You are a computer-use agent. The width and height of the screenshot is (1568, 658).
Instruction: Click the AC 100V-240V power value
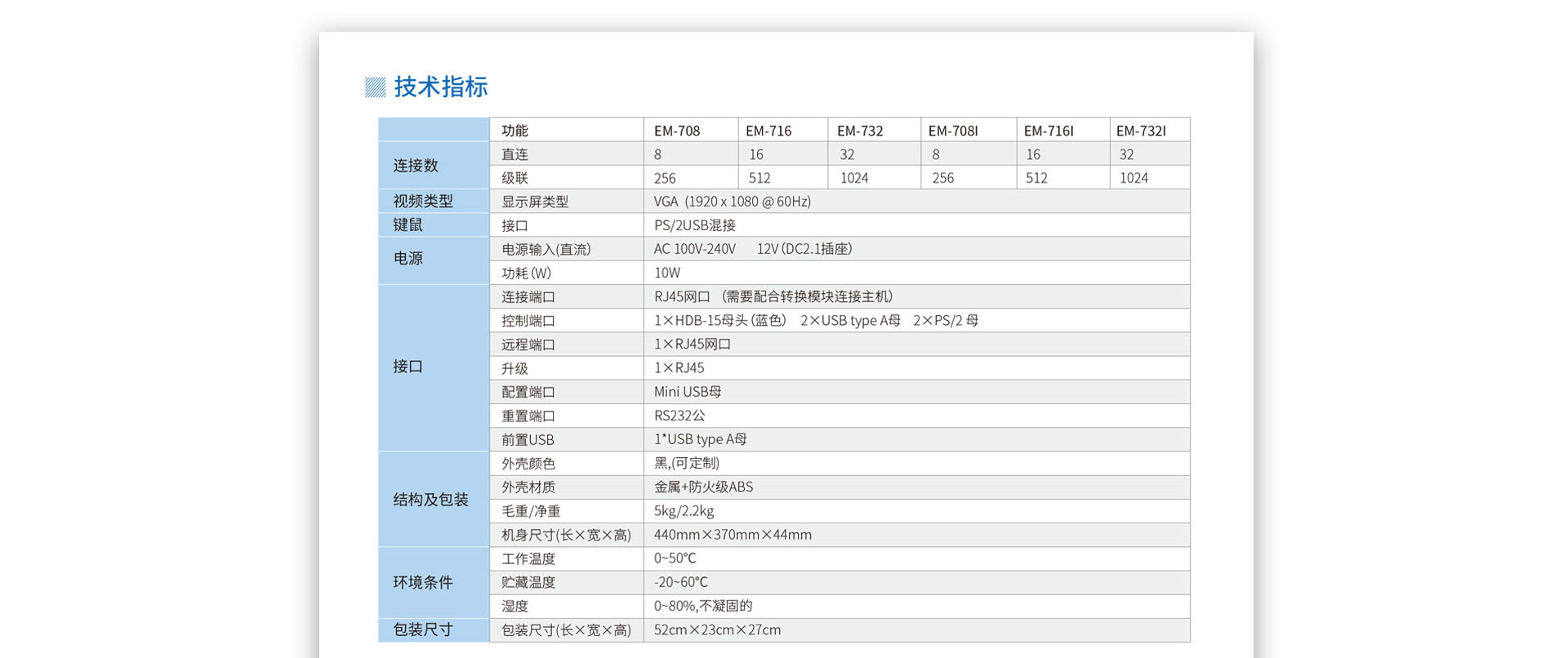(x=695, y=249)
